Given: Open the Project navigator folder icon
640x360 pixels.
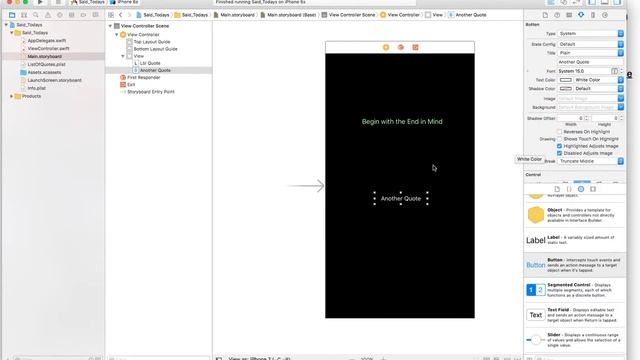Looking at the screenshot, I should pyautogui.click(x=12, y=15).
